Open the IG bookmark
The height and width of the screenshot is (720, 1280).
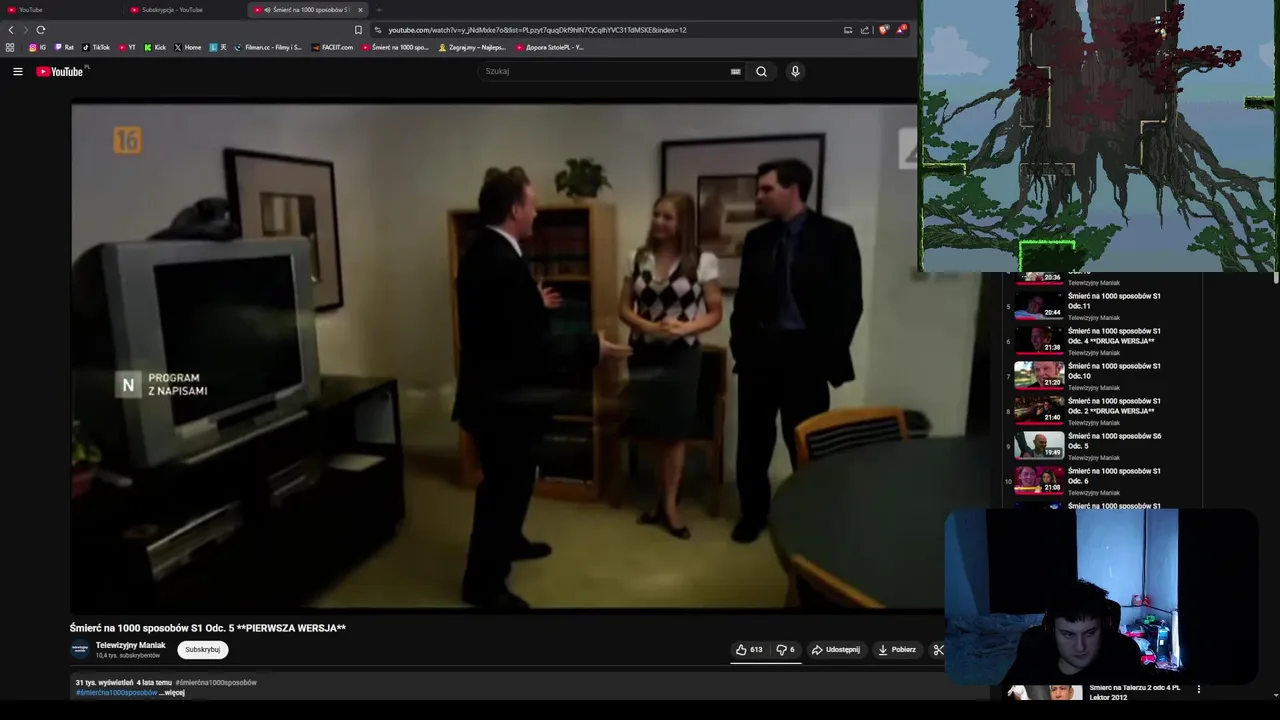point(38,47)
